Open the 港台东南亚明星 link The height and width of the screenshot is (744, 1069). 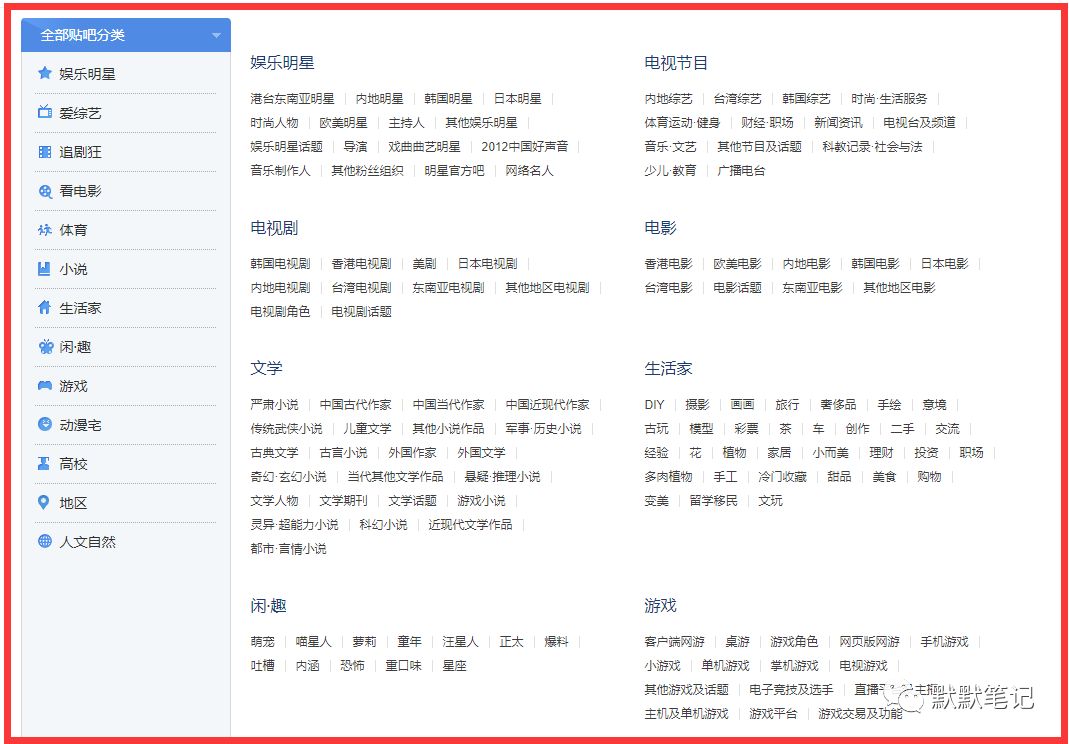292,99
